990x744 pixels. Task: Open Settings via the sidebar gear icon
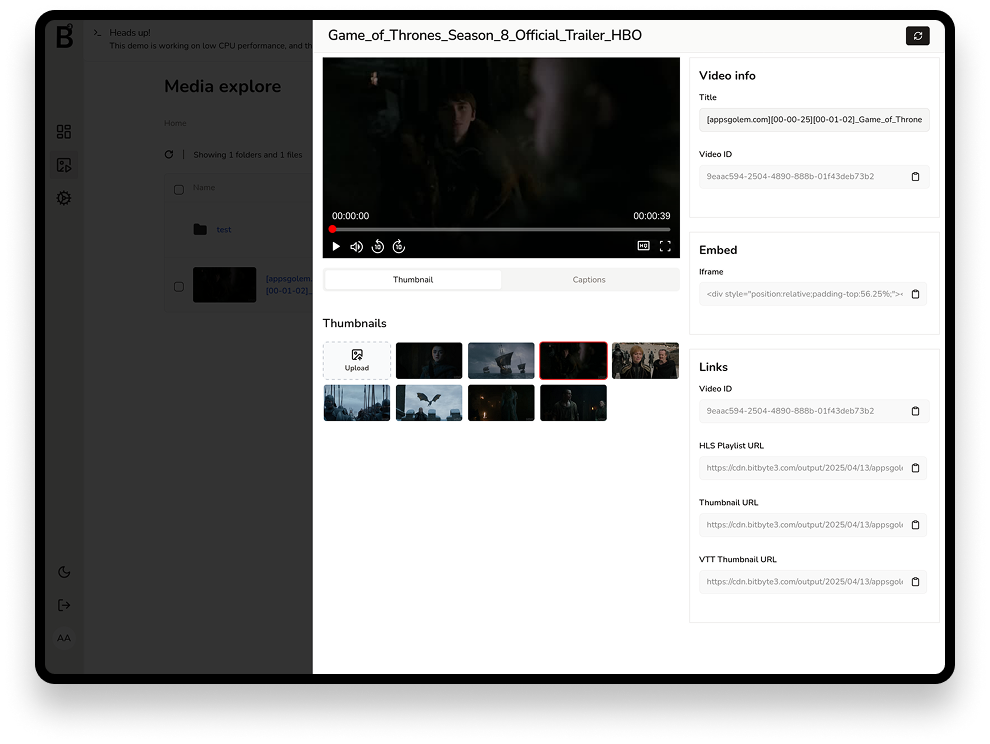pyautogui.click(x=64, y=198)
